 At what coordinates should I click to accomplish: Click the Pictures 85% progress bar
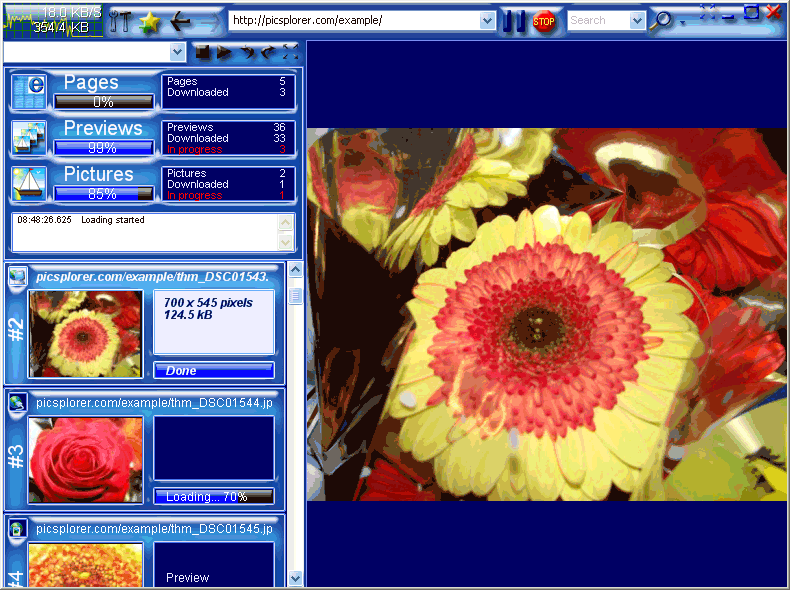pyautogui.click(x=104, y=194)
